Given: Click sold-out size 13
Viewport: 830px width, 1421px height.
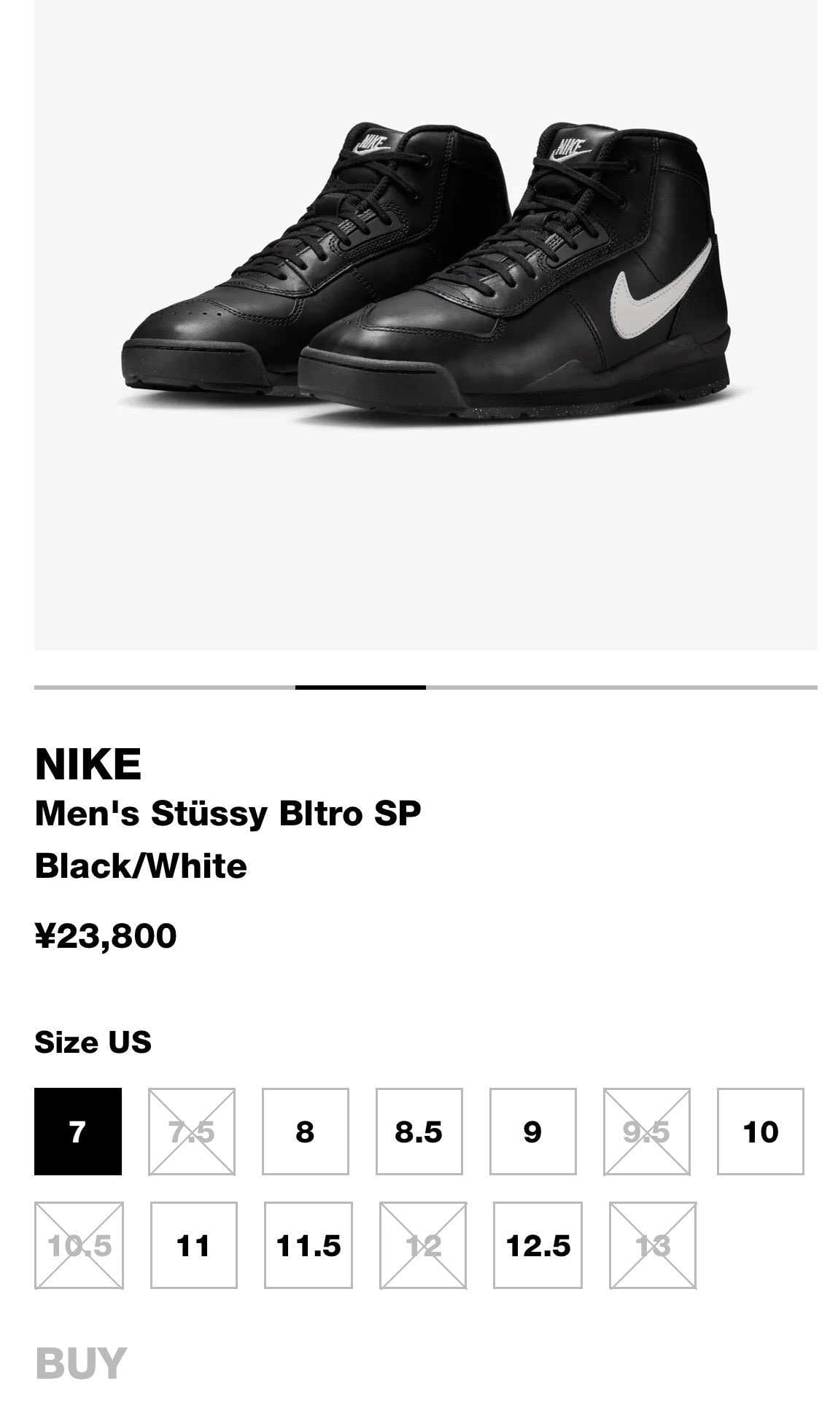Looking at the screenshot, I should pos(652,1245).
